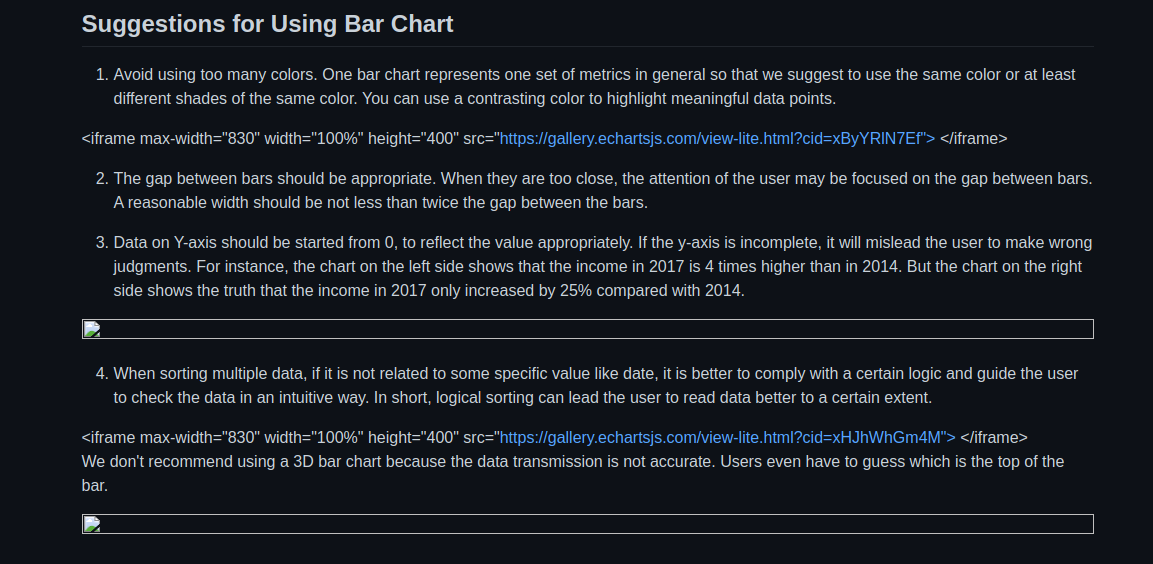Open the gallery link ending in xHJhWhGm4M
The width and height of the screenshot is (1153, 564).
point(727,438)
